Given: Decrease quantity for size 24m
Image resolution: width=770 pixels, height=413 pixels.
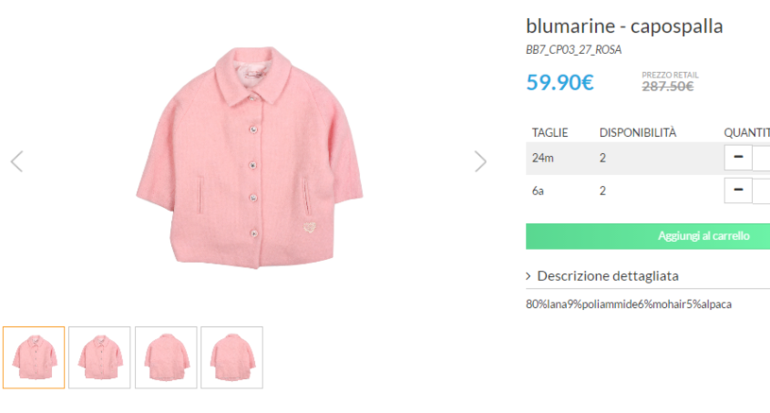Looking at the screenshot, I should (738, 158).
